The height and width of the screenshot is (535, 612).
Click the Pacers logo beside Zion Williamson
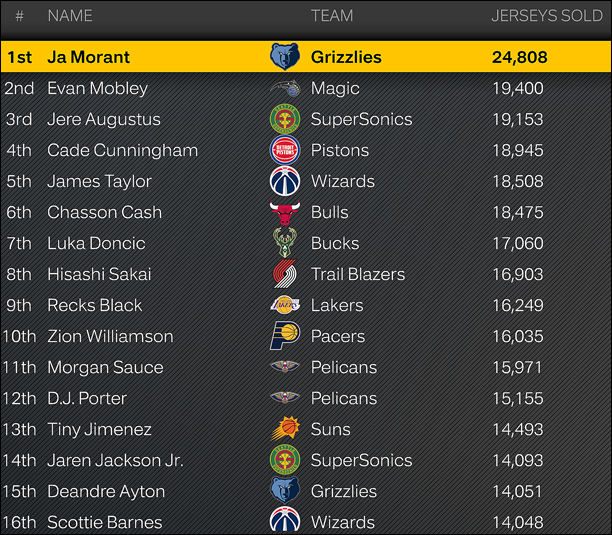(285, 336)
